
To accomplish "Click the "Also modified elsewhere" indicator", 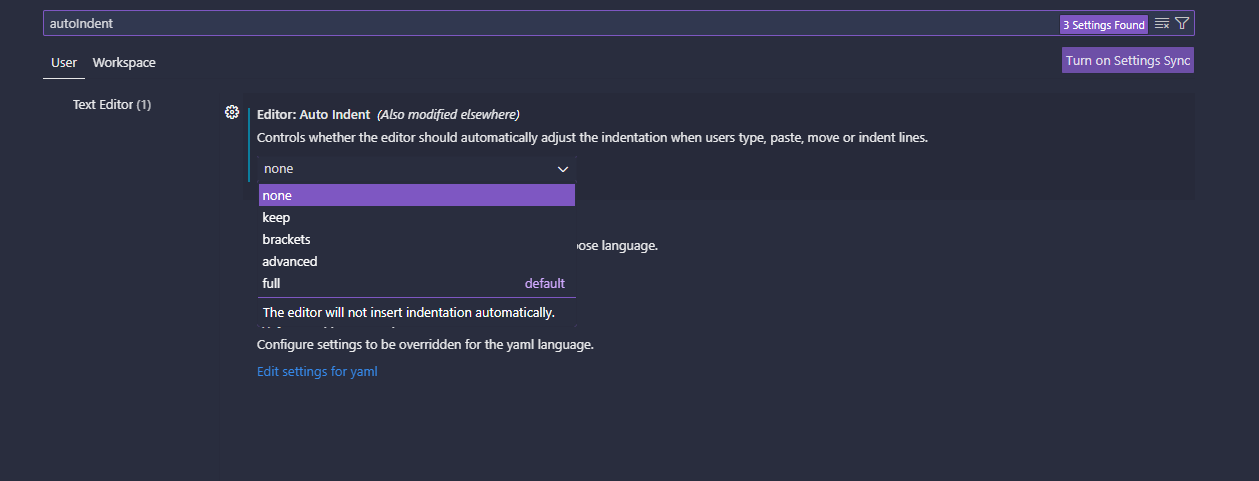I will [448, 114].
